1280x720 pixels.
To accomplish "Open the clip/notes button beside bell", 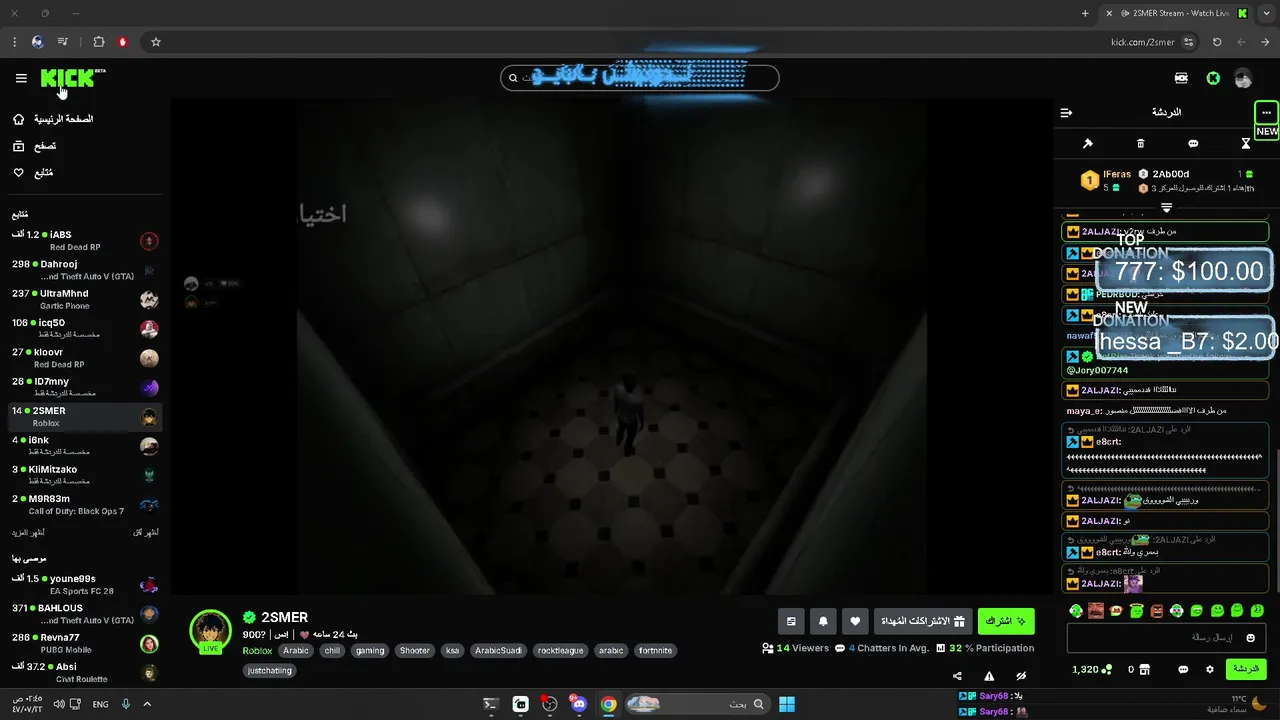I will (x=791, y=621).
